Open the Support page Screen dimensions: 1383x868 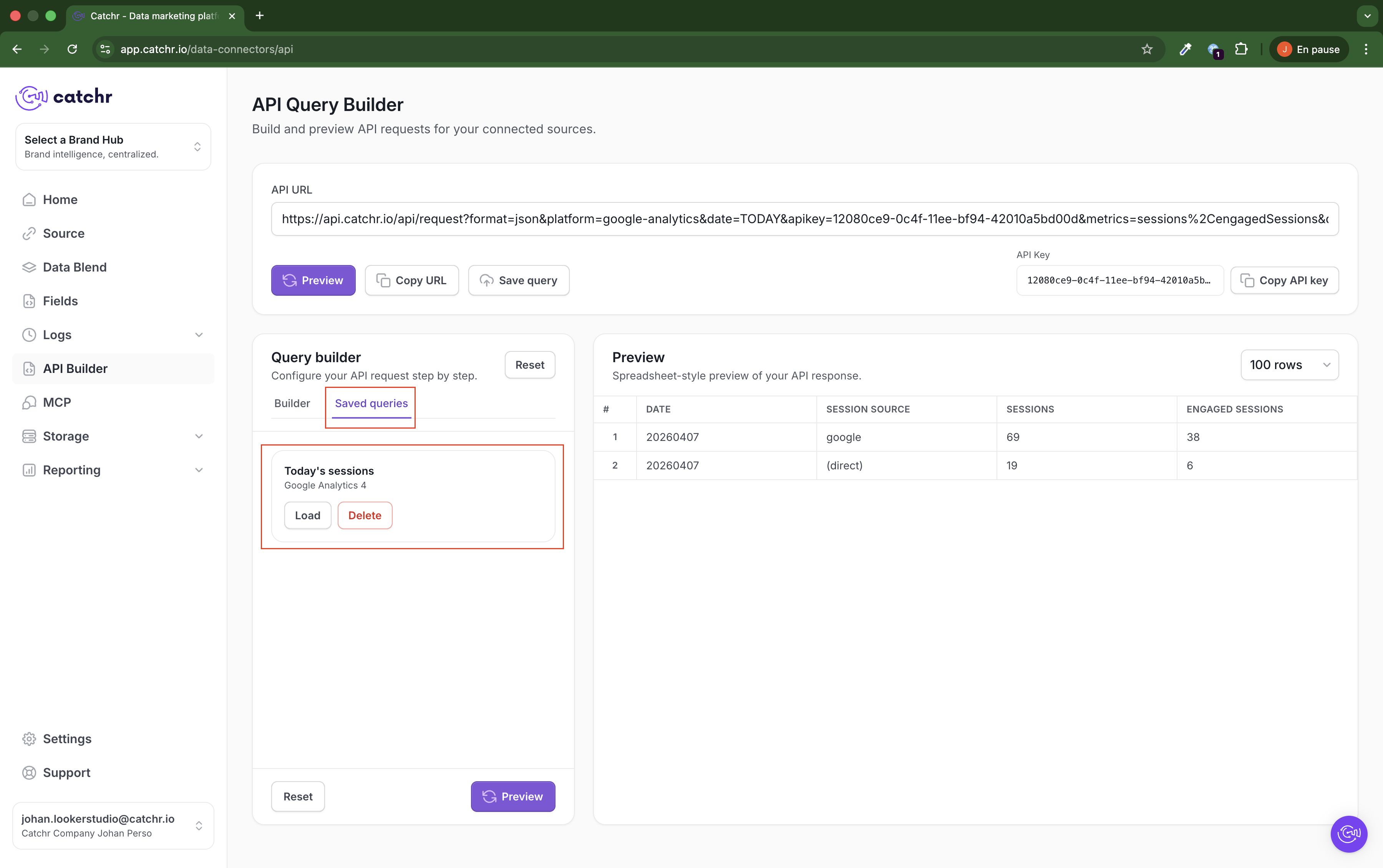(x=66, y=773)
